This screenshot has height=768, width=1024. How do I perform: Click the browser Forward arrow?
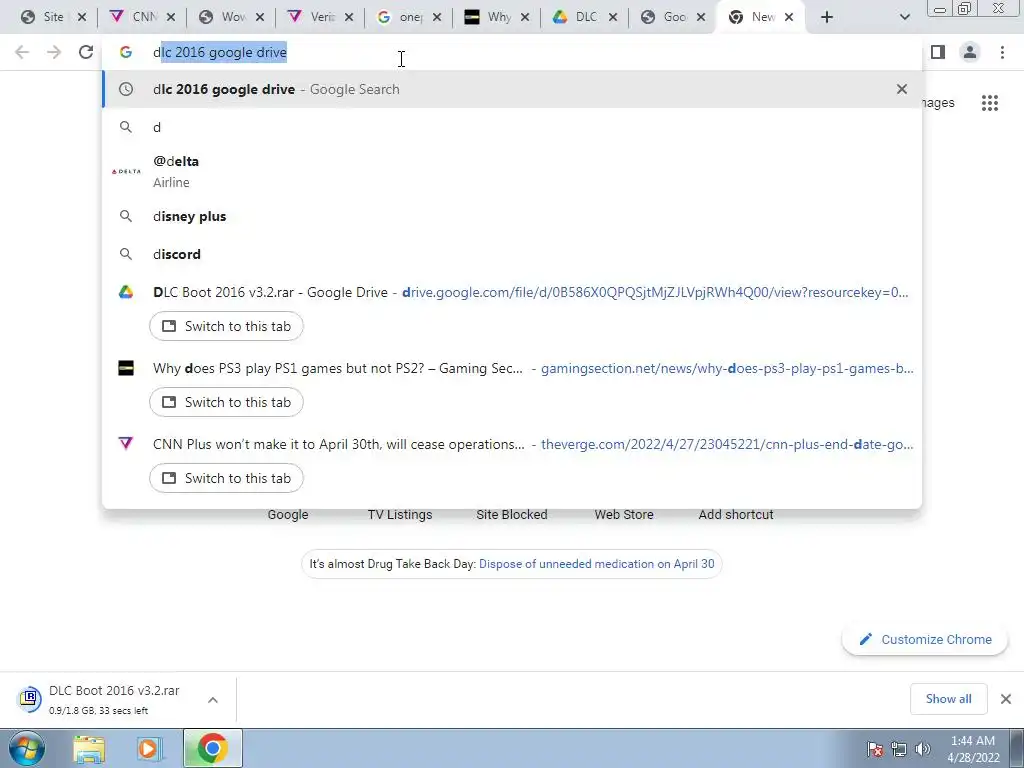tap(54, 52)
